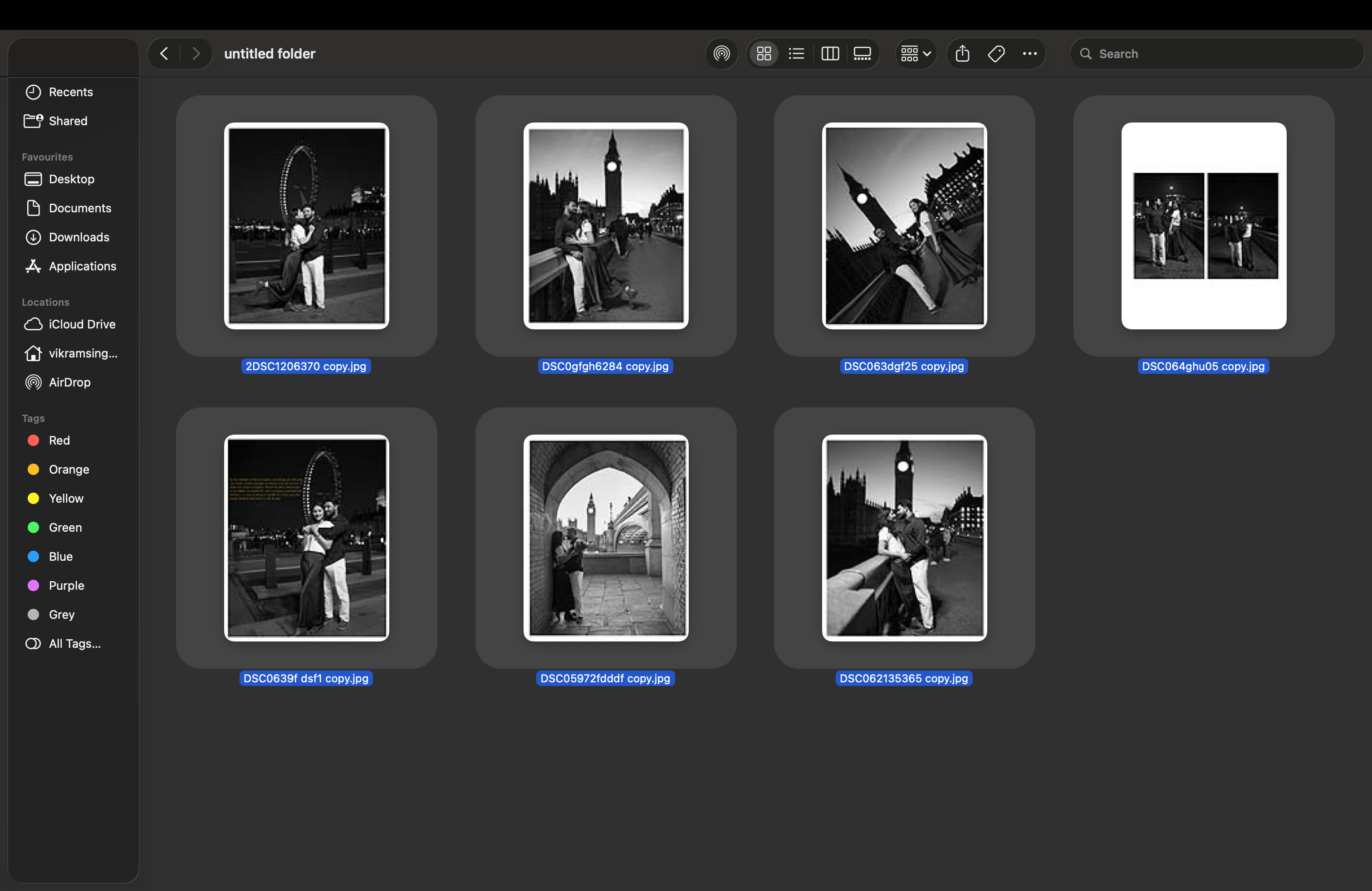The width and height of the screenshot is (1372, 891).
Task: Click the DSC05972fdddf copy.jpg filename label
Action: pos(605,678)
